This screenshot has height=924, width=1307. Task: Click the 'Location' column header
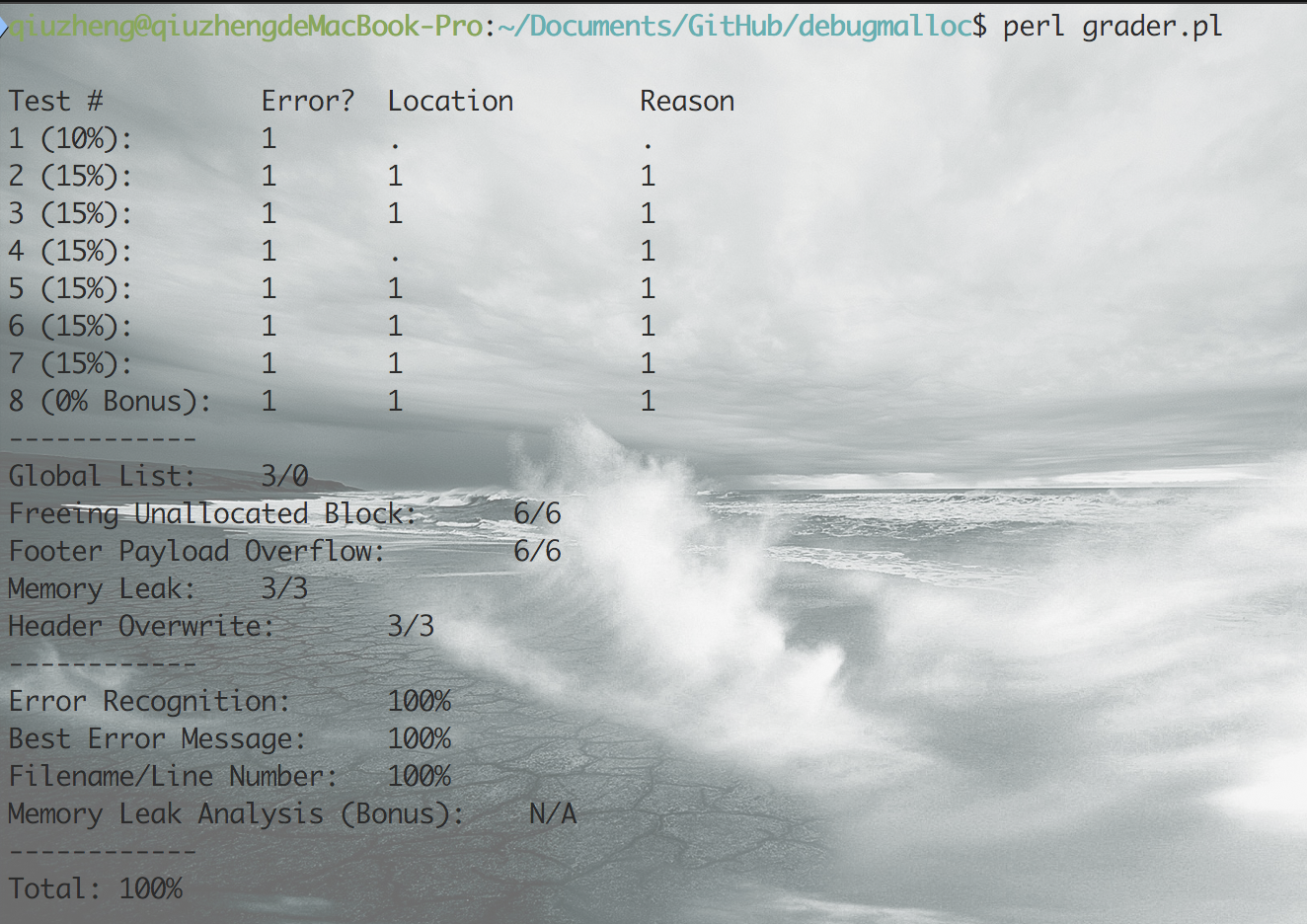(x=450, y=101)
